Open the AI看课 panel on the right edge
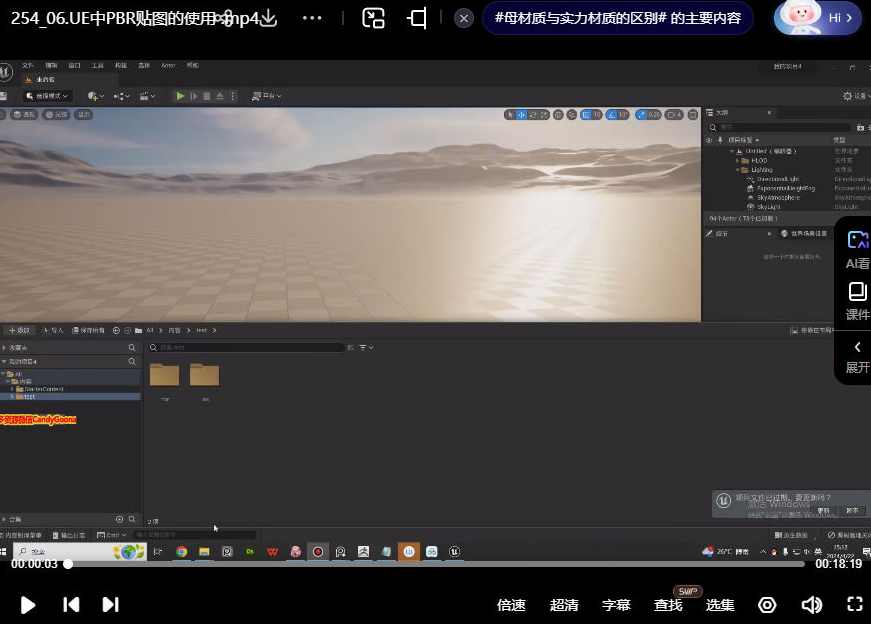This screenshot has height=624, width=871. [x=856, y=248]
